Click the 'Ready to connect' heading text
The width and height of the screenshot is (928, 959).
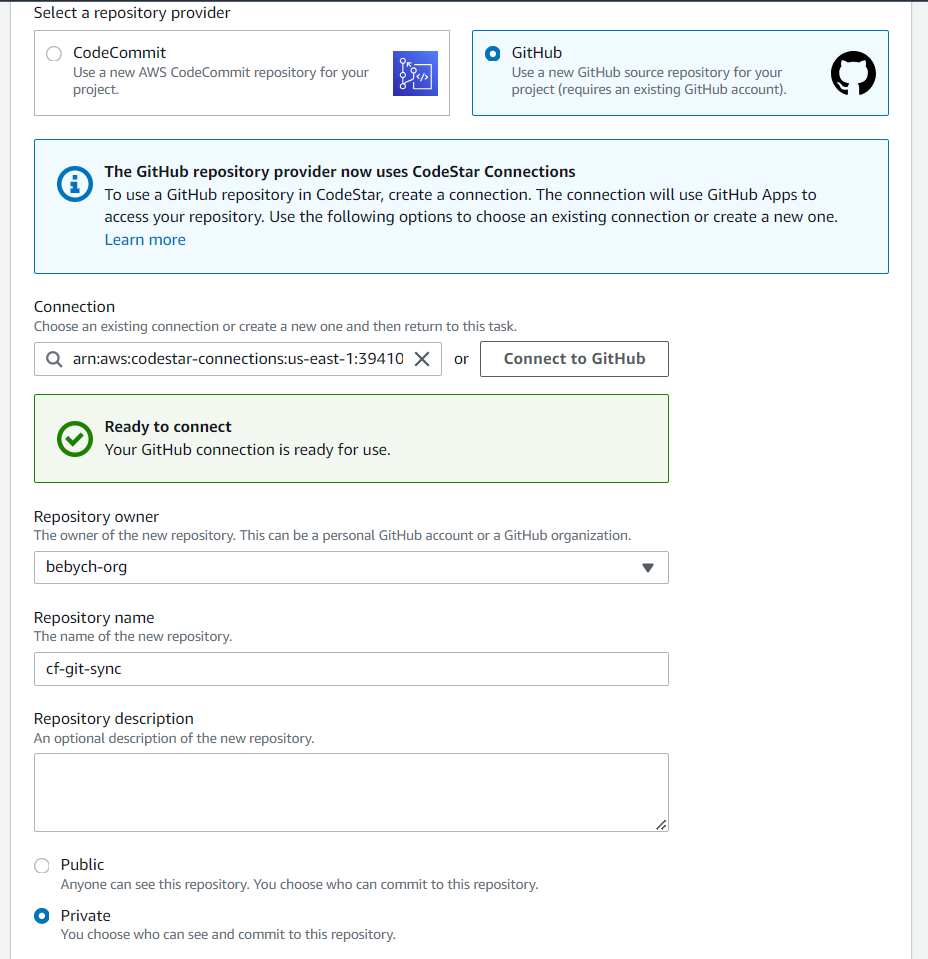[x=168, y=426]
